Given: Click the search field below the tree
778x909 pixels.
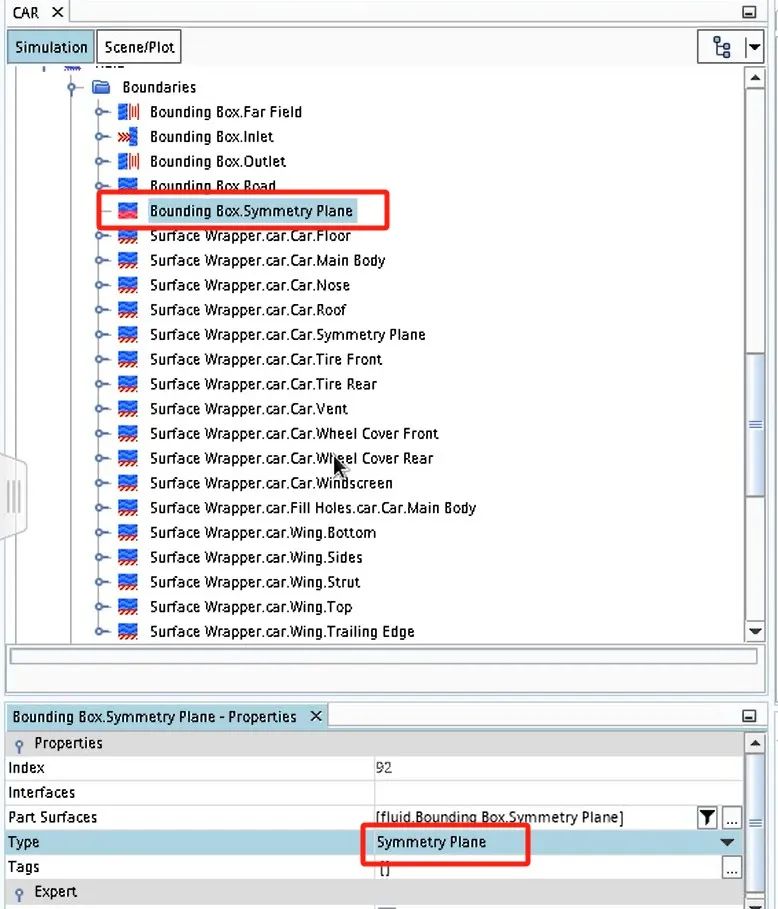Looking at the screenshot, I should [383, 656].
